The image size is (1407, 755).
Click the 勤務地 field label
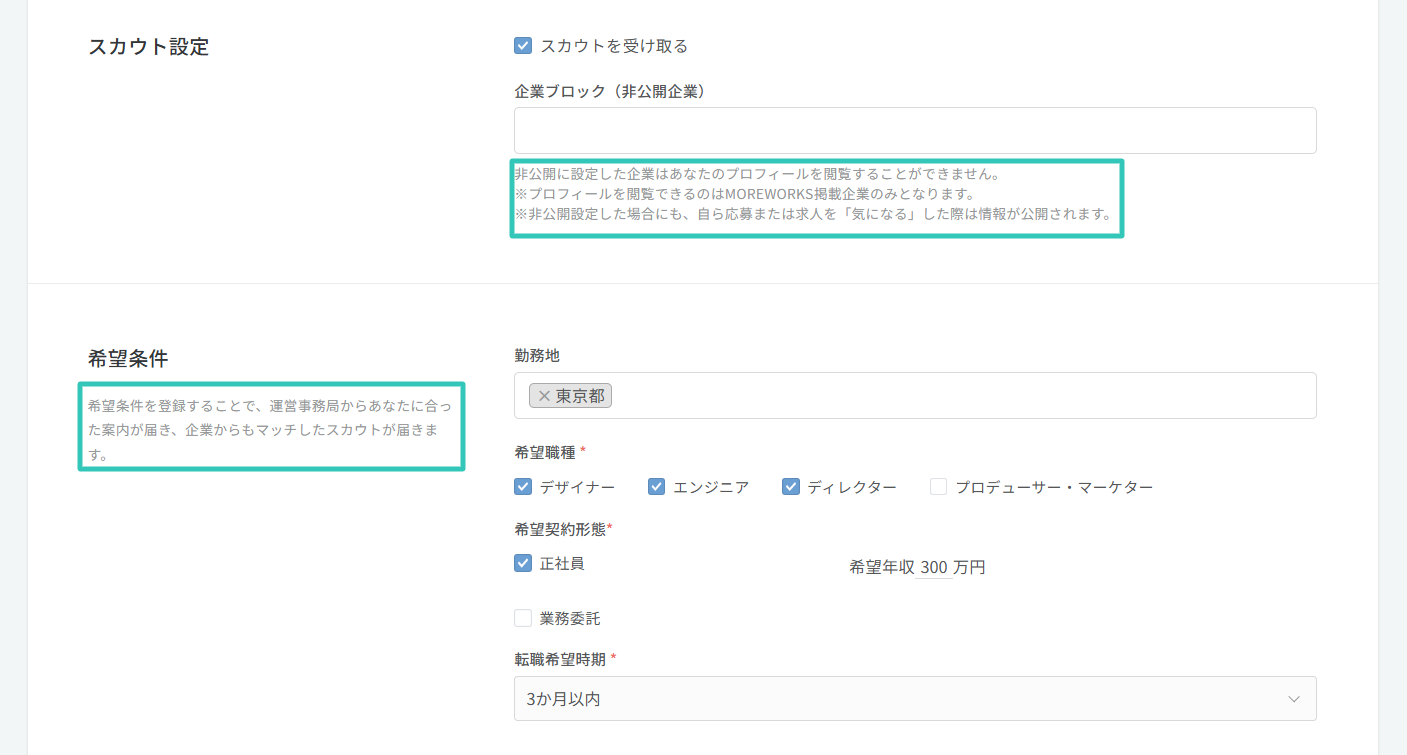pyautogui.click(x=537, y=355)
